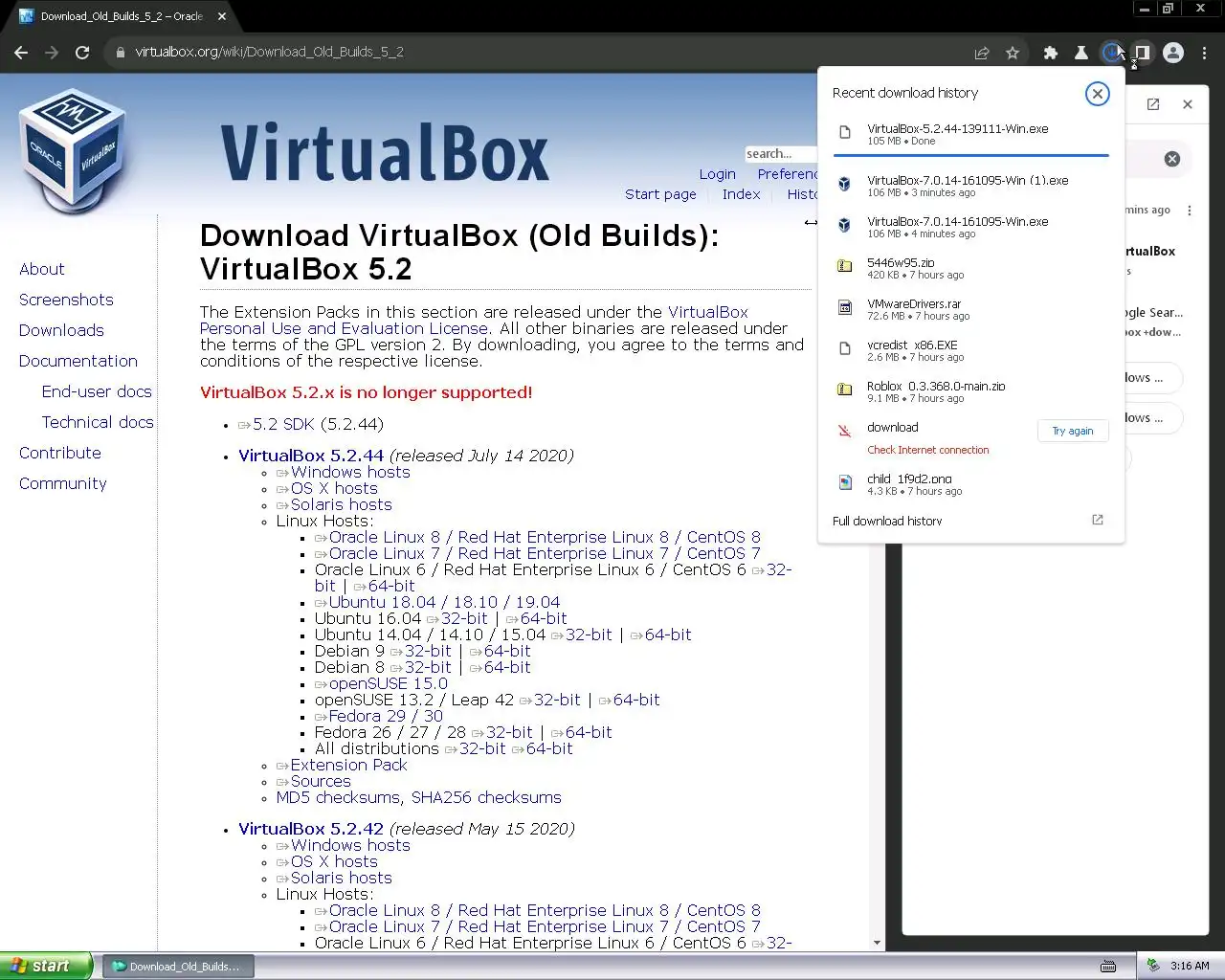Screen dimensions: 1225x980
Task: Click the browser Back arrow
Action: [x=21, y=53]
